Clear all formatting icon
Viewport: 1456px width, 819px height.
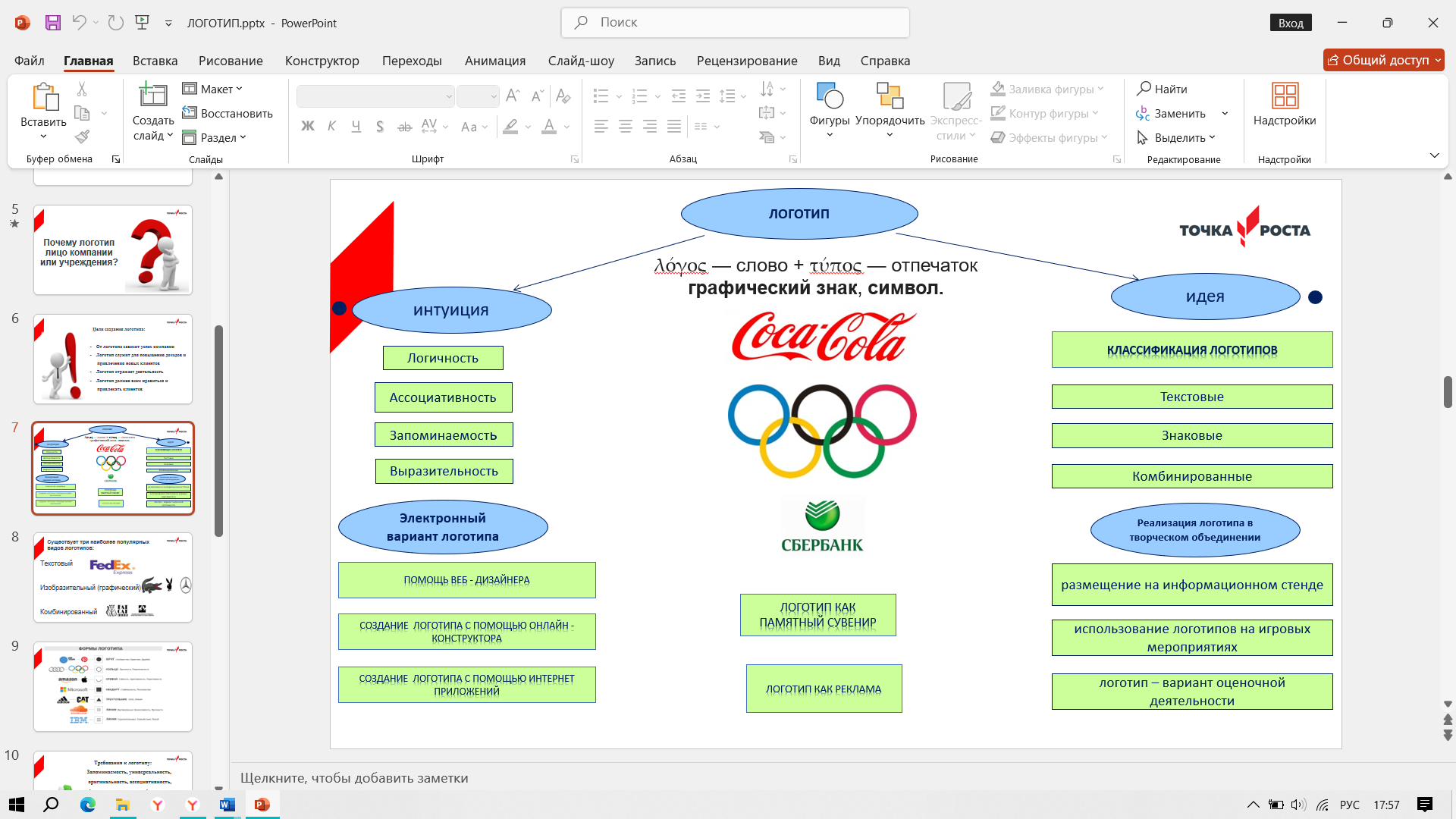click(563, 96)
